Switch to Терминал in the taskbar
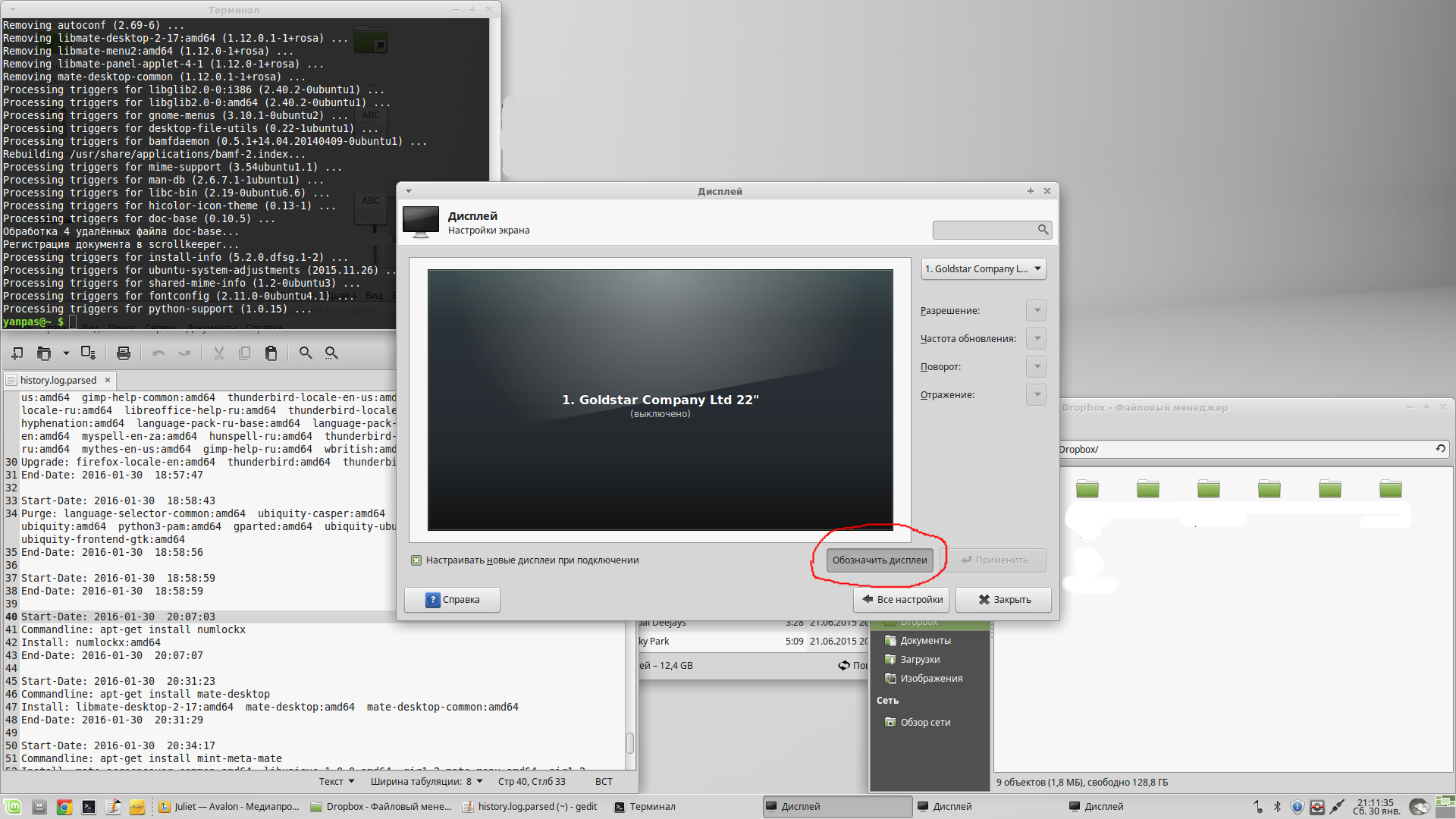The width and height of the screenshot is (1456, 819). (x=645, y=807)
